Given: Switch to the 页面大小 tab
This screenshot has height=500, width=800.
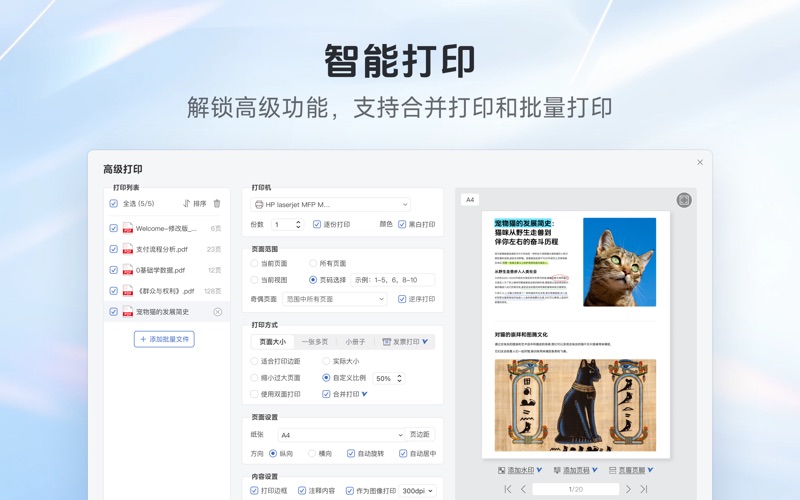Looking at the screenshot, I should click(x=272, y=342).
